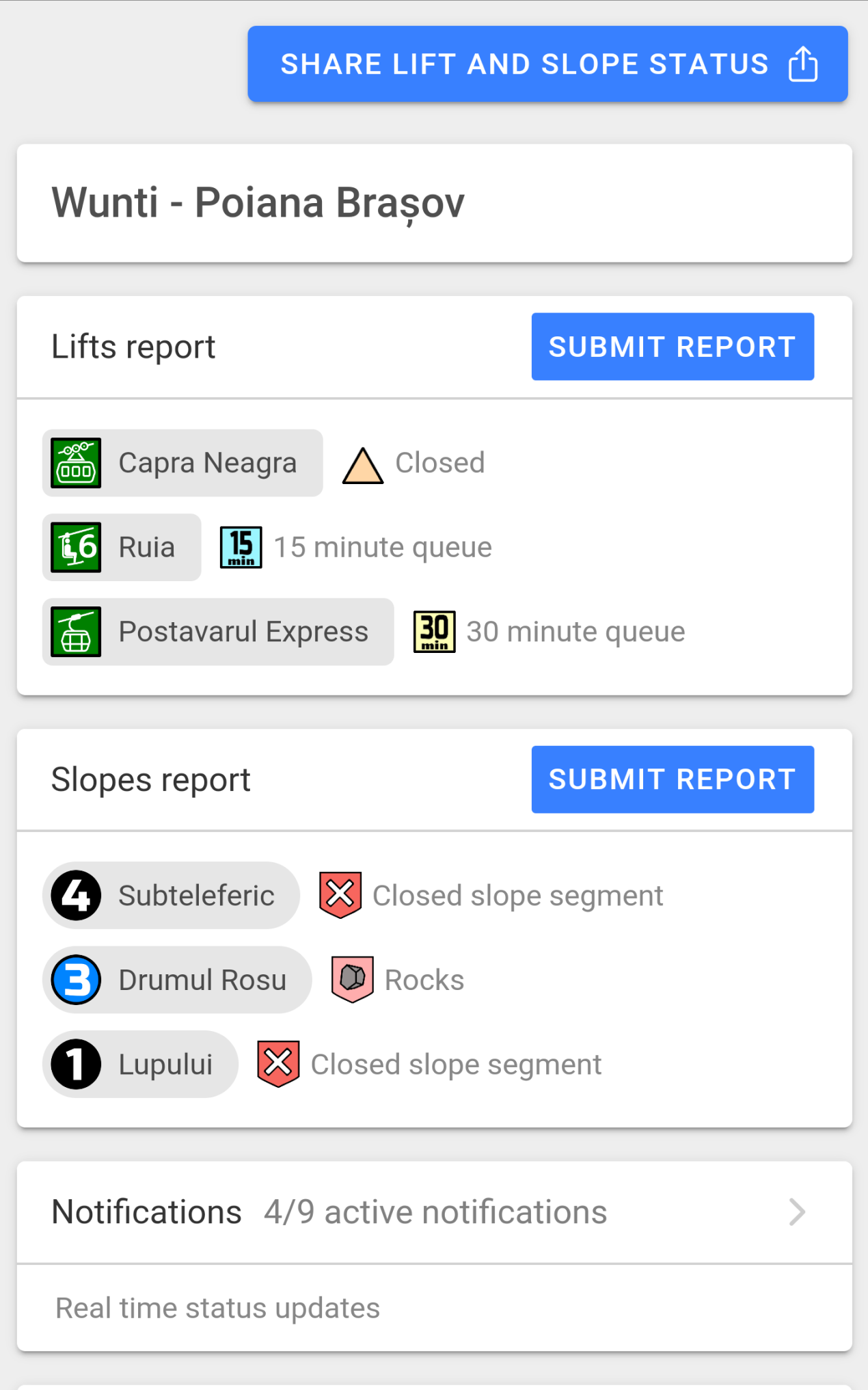Image resolution: width=868 pixels, height=1390 pixels.
Task: Expand Notifications with the chevron arrow
Action: [x=797, y=1212]
